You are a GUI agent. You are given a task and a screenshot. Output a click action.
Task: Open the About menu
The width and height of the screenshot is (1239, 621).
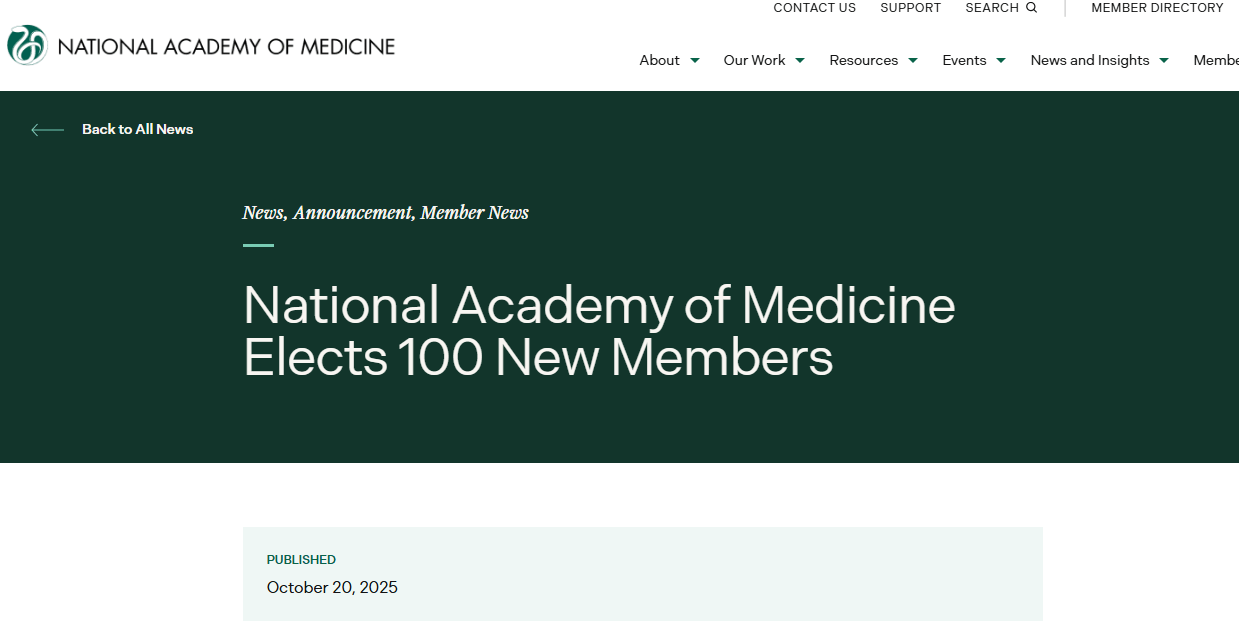pyautogui.click(x=659, y=61)
